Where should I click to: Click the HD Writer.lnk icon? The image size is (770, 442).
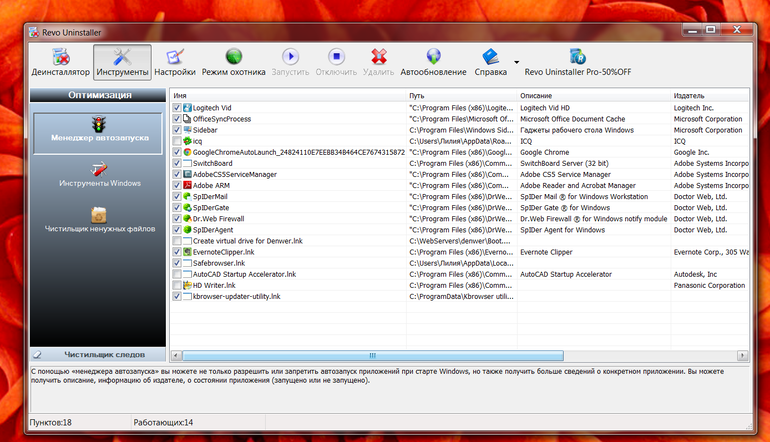(187, 285)
